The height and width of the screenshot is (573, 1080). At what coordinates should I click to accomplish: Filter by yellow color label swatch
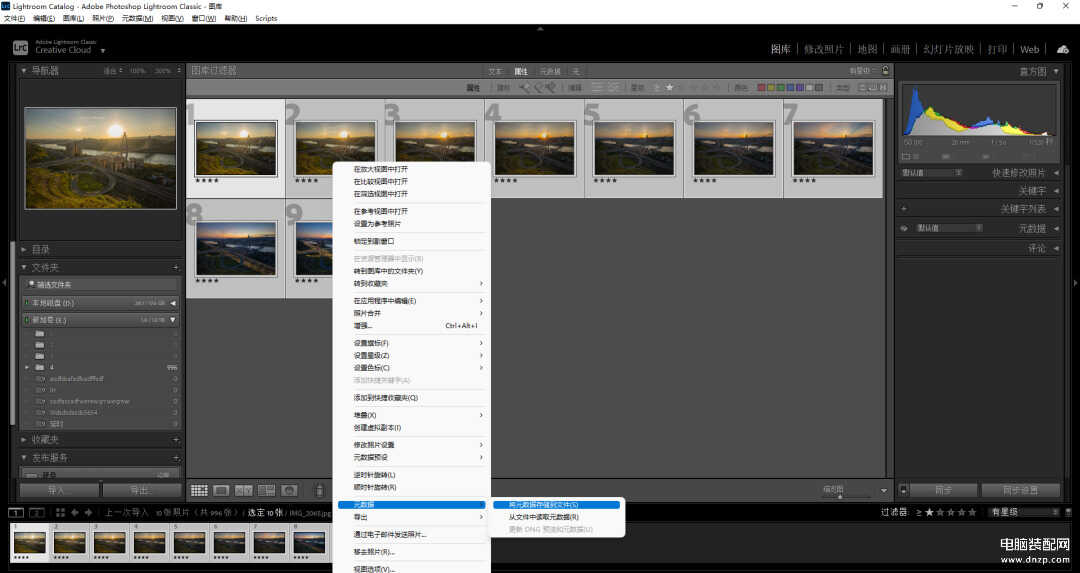771,87
